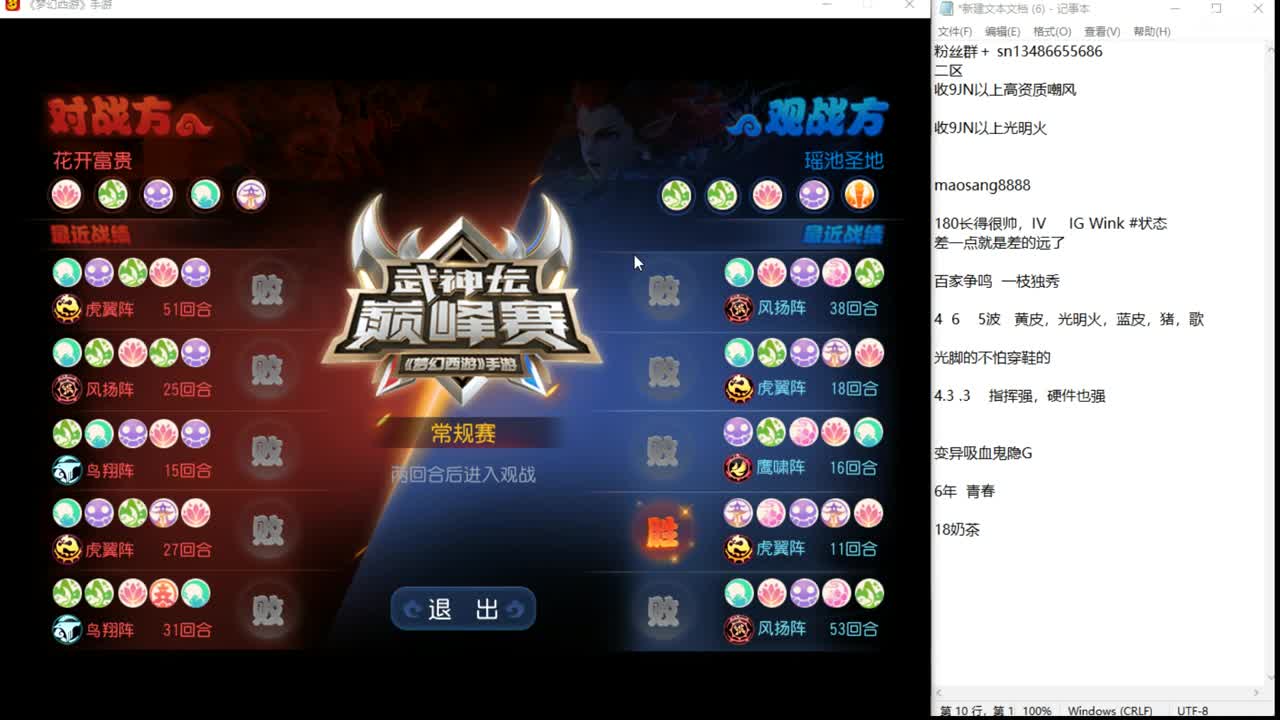Screen dimensions: 1280x720
Task: Click the 败 badge in the 38回合 row
Action: pos(663,290)
